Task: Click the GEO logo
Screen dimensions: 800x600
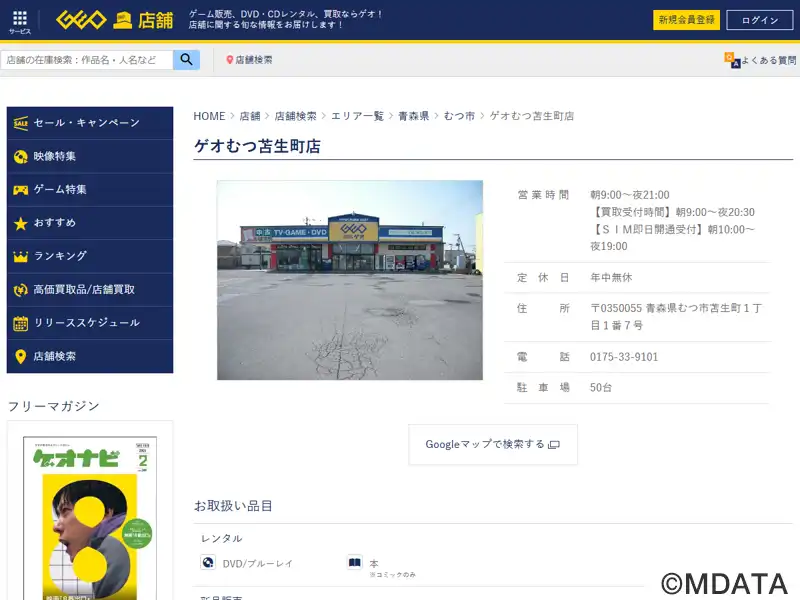Action: point(81,20)
